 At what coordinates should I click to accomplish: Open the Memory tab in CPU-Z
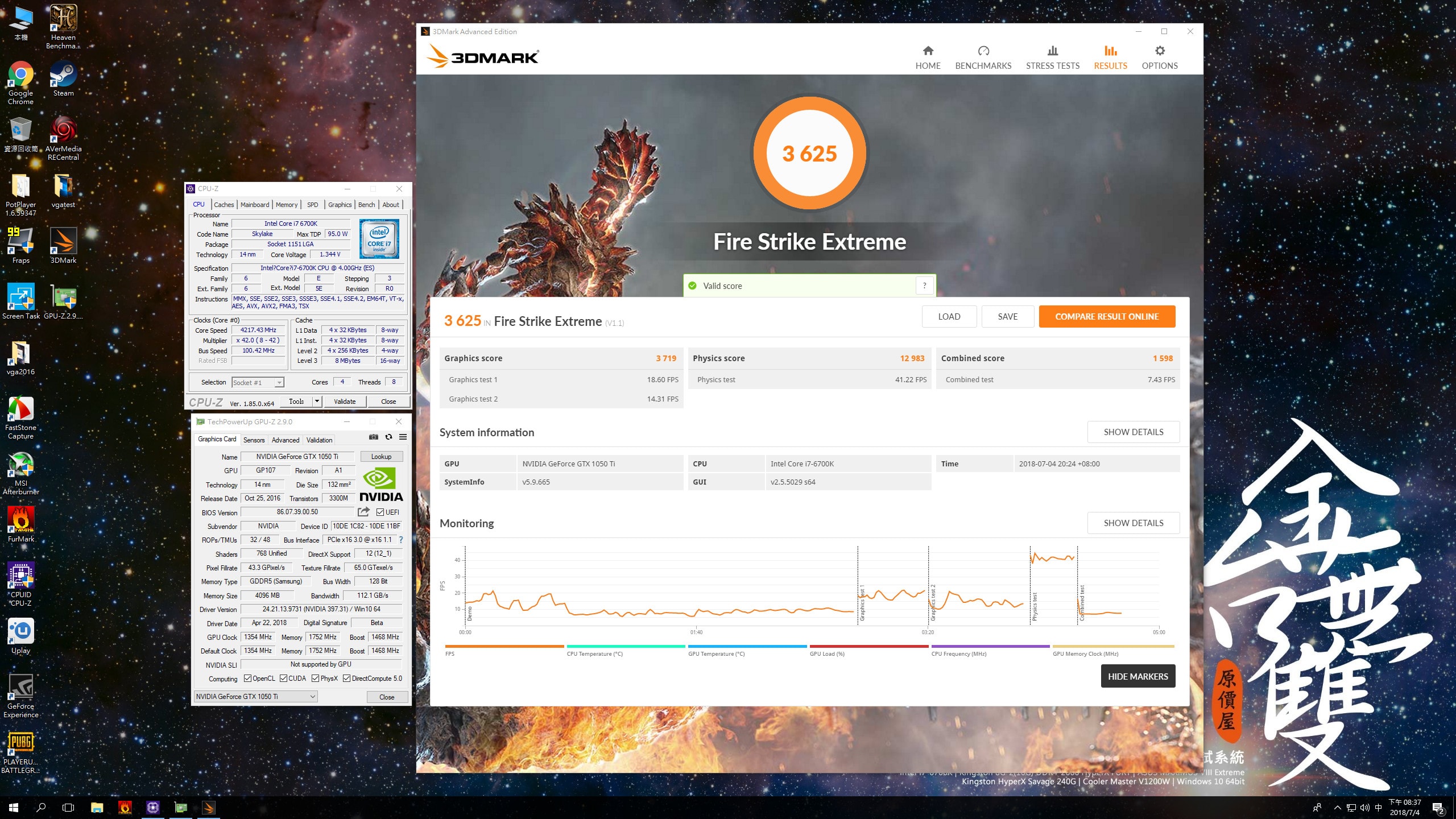287,205
